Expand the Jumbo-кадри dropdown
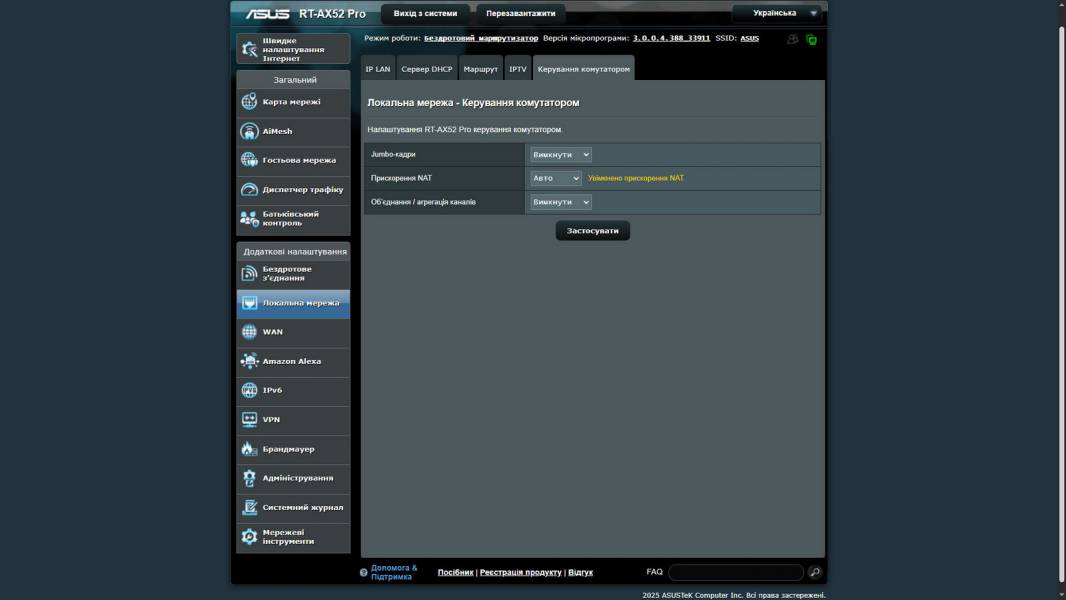The height and width of the screenshot is (600, 1066). (x=561, y=155)
